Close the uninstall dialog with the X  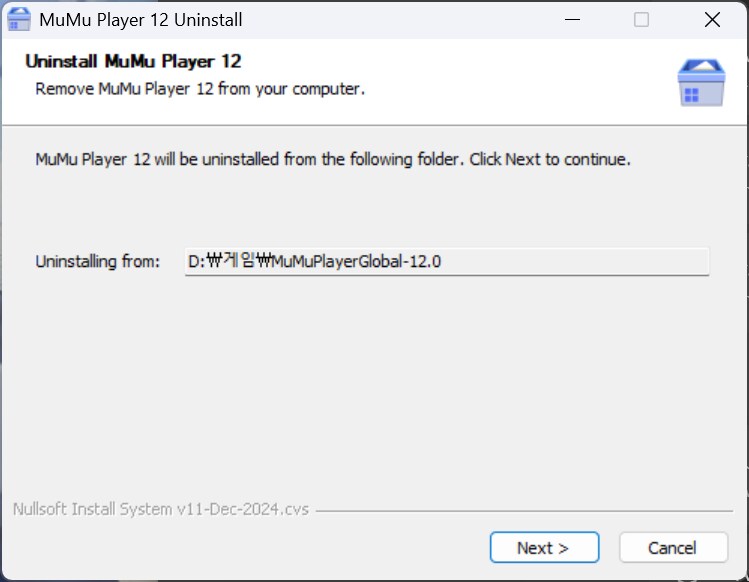[712, 20]
